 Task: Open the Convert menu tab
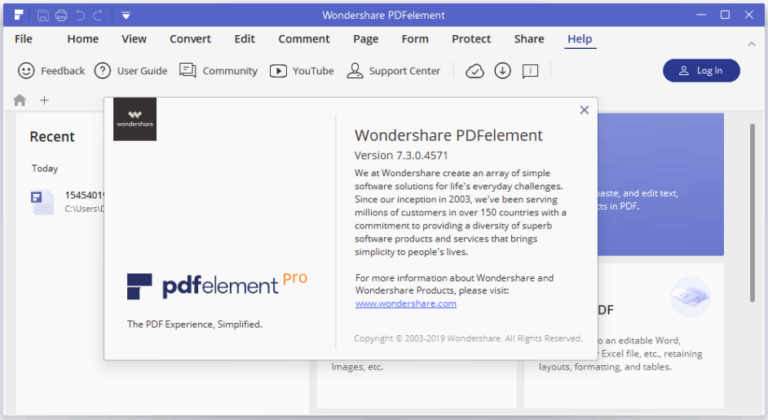coord(190,39)
